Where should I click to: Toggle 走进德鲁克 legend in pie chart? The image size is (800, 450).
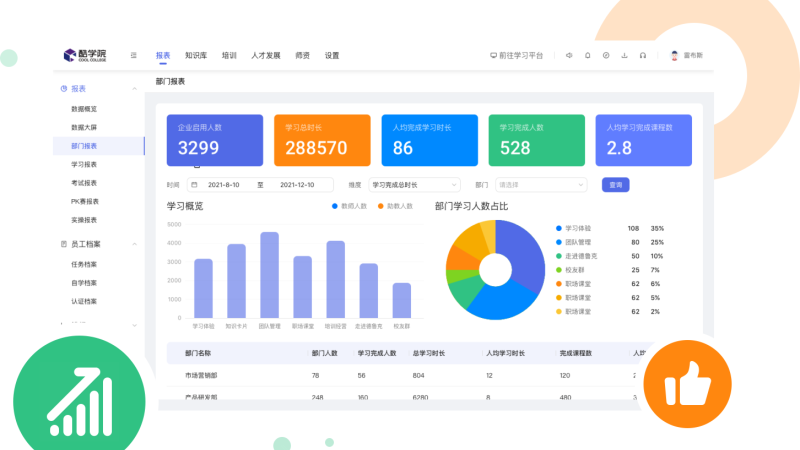pos(577,256)
